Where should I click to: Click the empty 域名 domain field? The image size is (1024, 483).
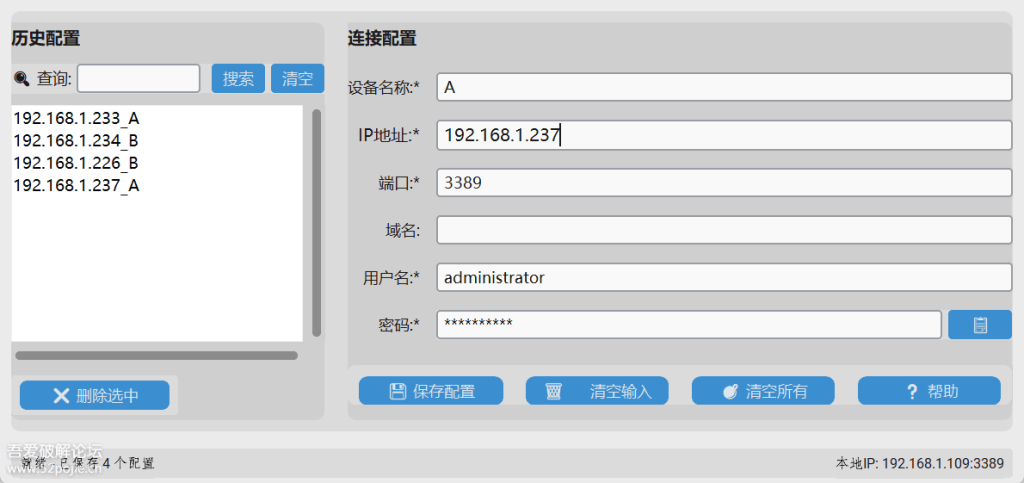(x=724, y=230)
